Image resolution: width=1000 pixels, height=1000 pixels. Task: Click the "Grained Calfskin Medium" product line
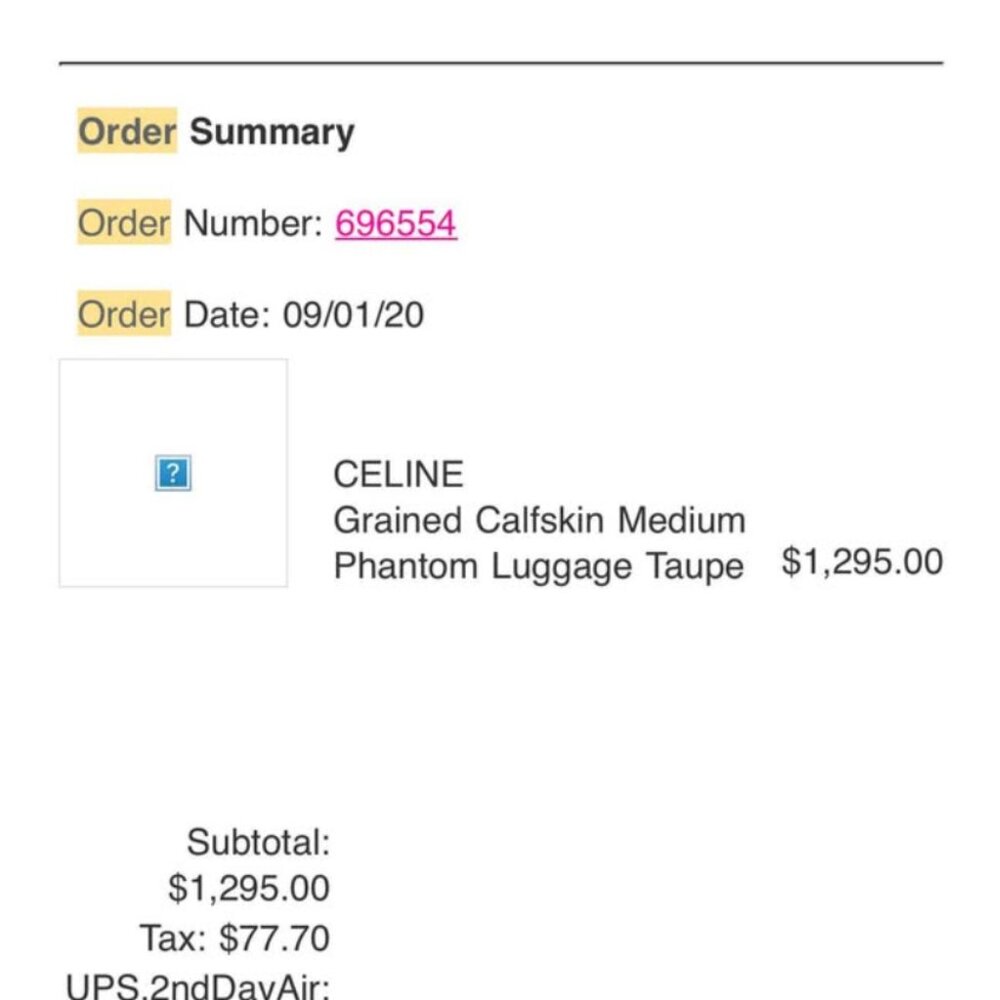click(539, 520)
